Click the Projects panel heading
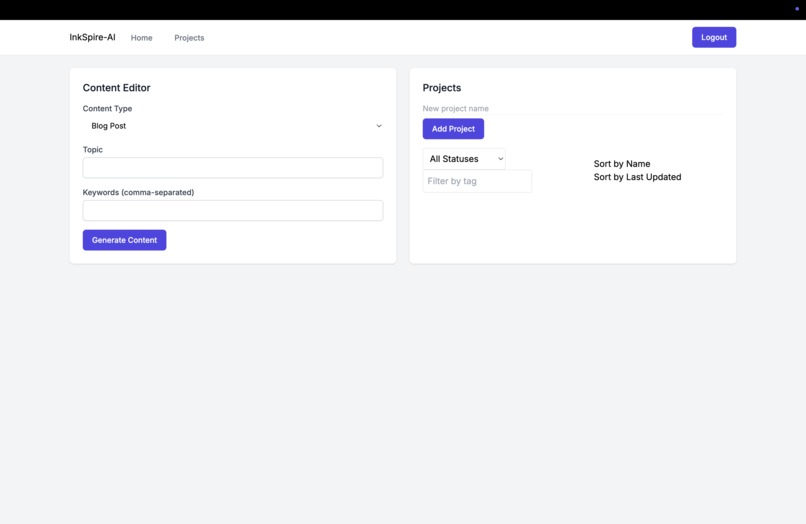Screen dimensions: 806x524 coord(442,88)
